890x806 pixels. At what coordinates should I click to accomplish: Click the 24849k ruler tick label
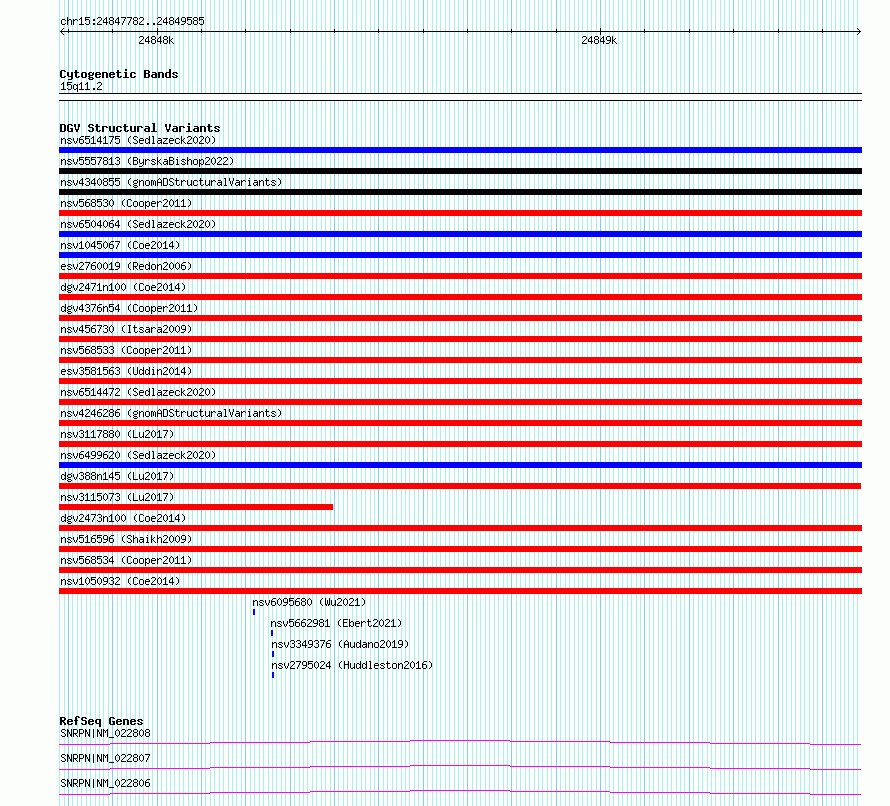pyautogui.click(x=599, y=40)
